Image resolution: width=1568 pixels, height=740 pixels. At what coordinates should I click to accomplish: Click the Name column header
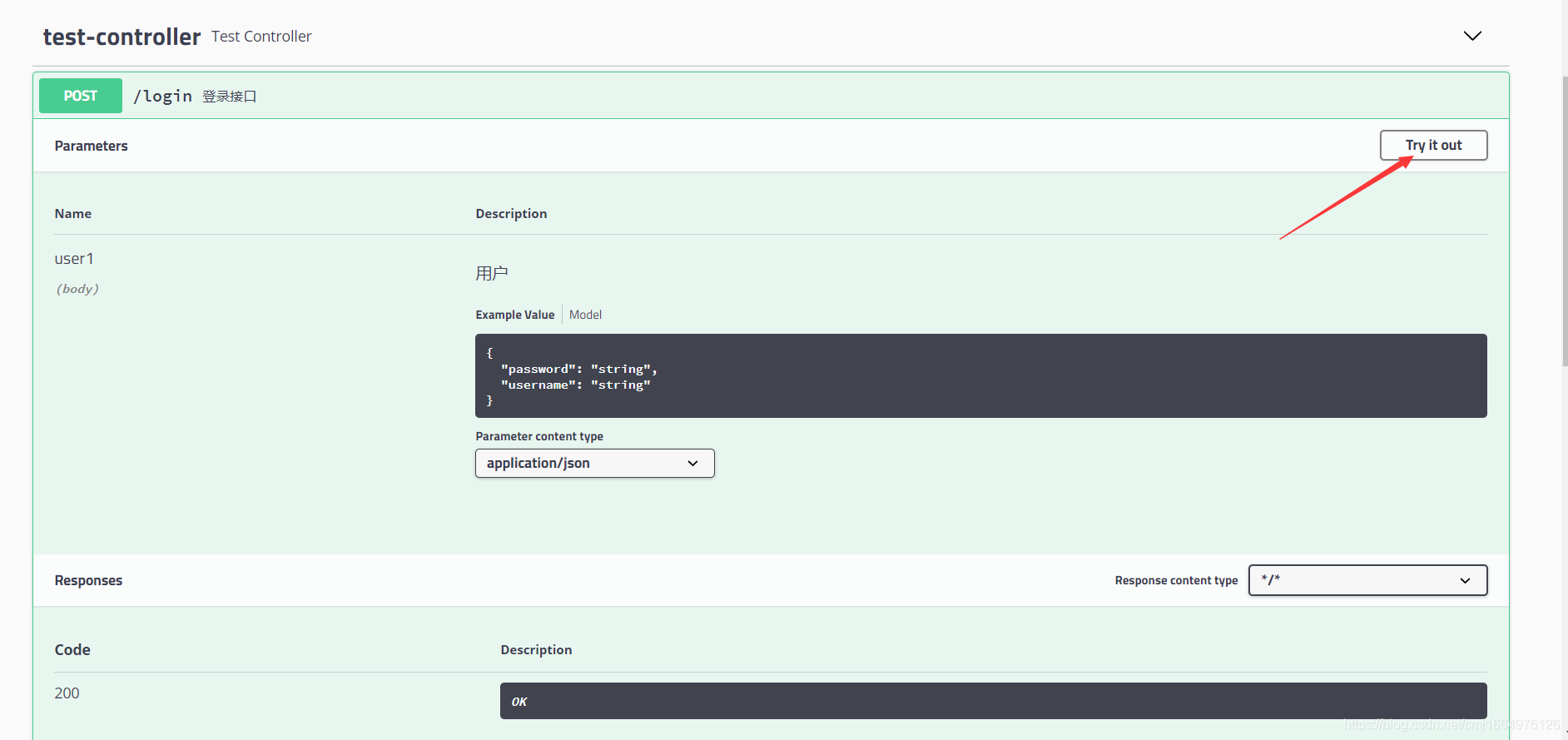(x=73, y=214)
